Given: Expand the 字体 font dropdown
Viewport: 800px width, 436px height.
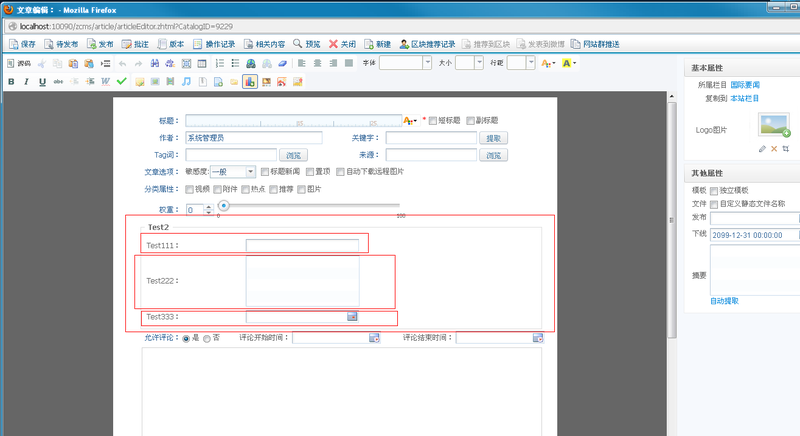Looking at the screenshot, I should point(406,63).
